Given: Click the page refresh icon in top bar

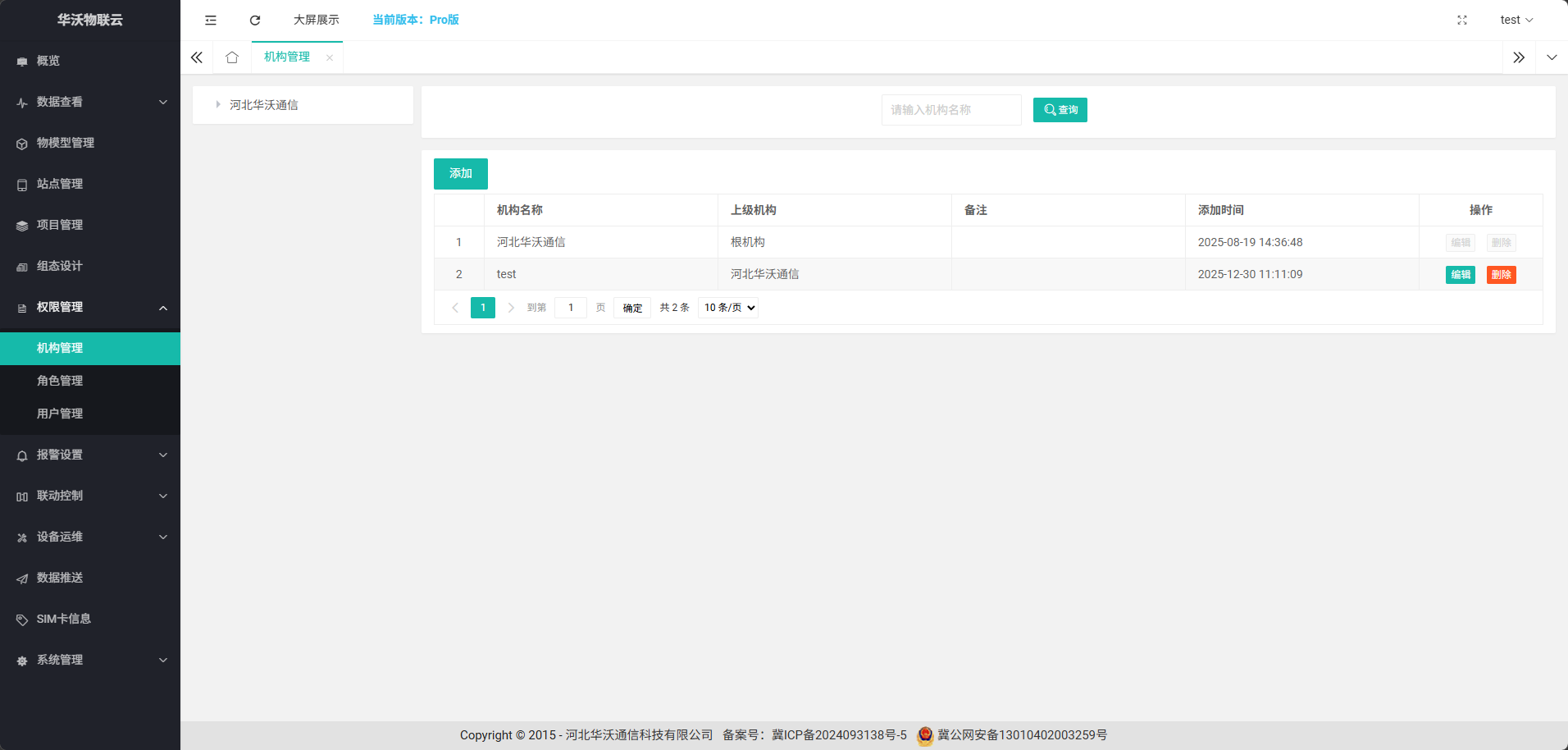Looking at the screenshot, I should tap(254, 20).
